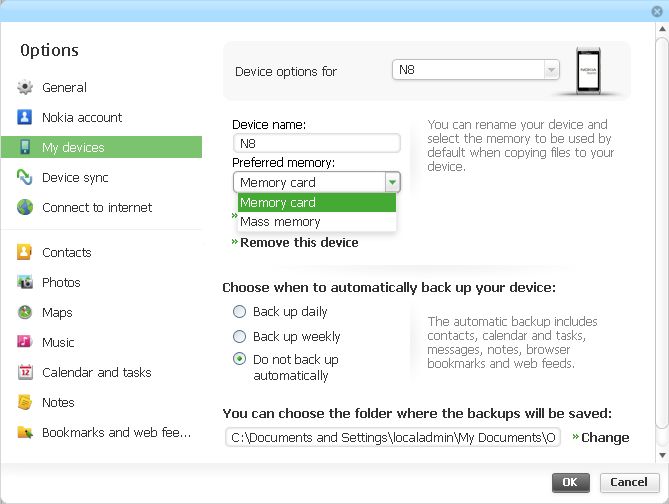Collapse the Preferred memory dropdown arrow

tap(392, 183)
